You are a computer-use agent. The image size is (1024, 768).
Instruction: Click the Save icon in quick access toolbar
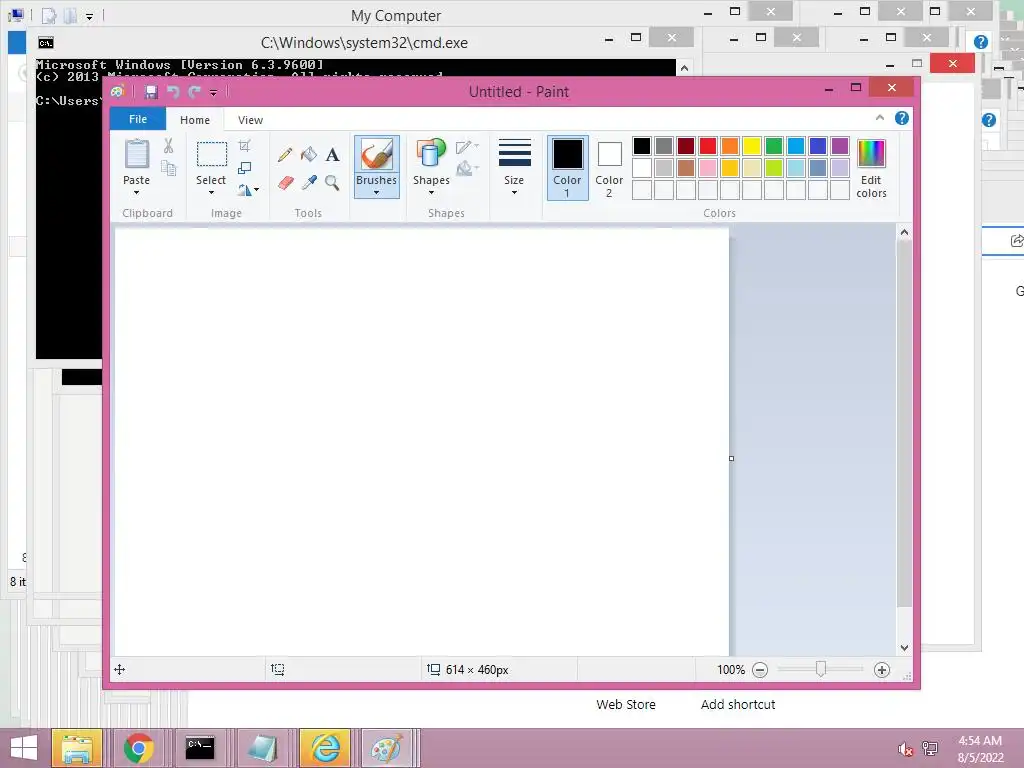(151, 92)
